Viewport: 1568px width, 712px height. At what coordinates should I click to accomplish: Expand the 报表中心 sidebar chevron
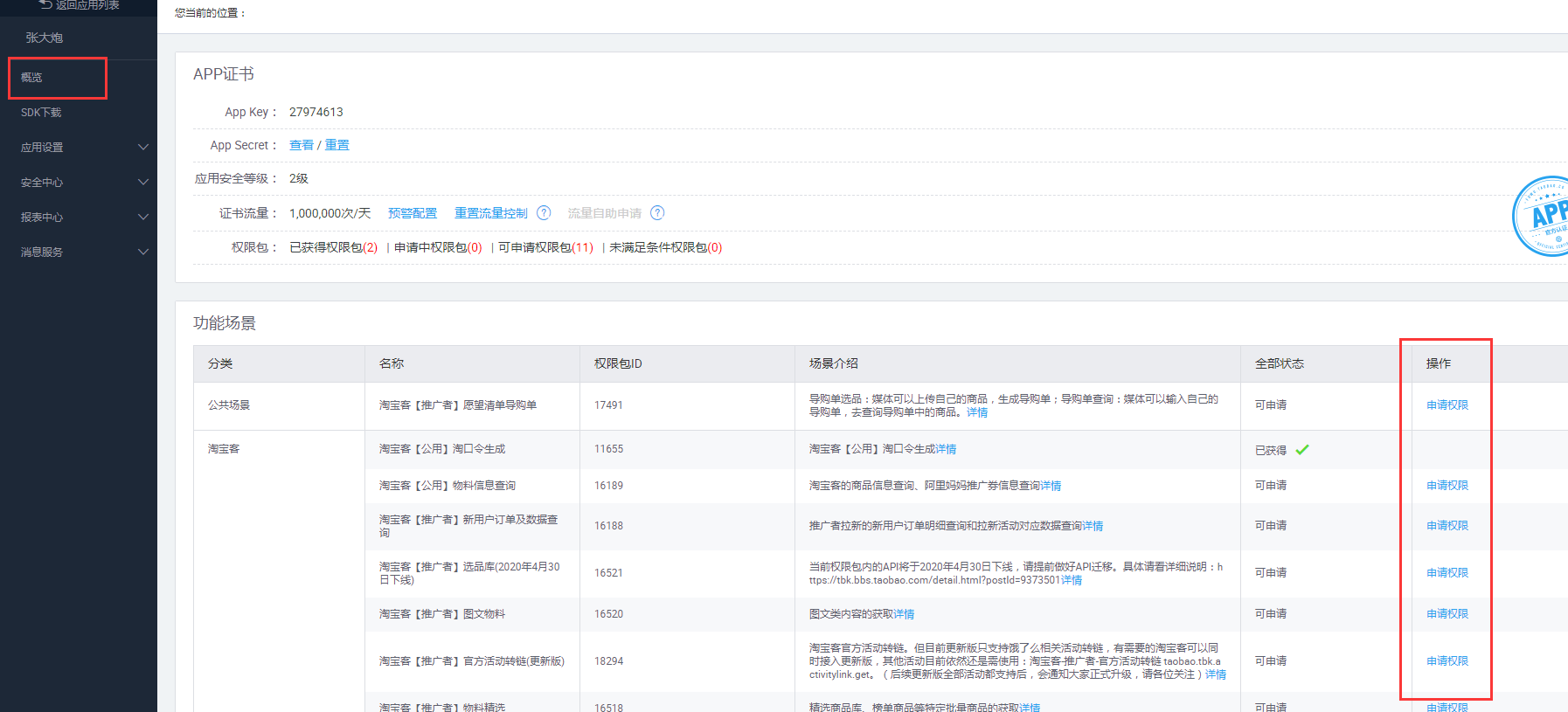pos(143,217)
